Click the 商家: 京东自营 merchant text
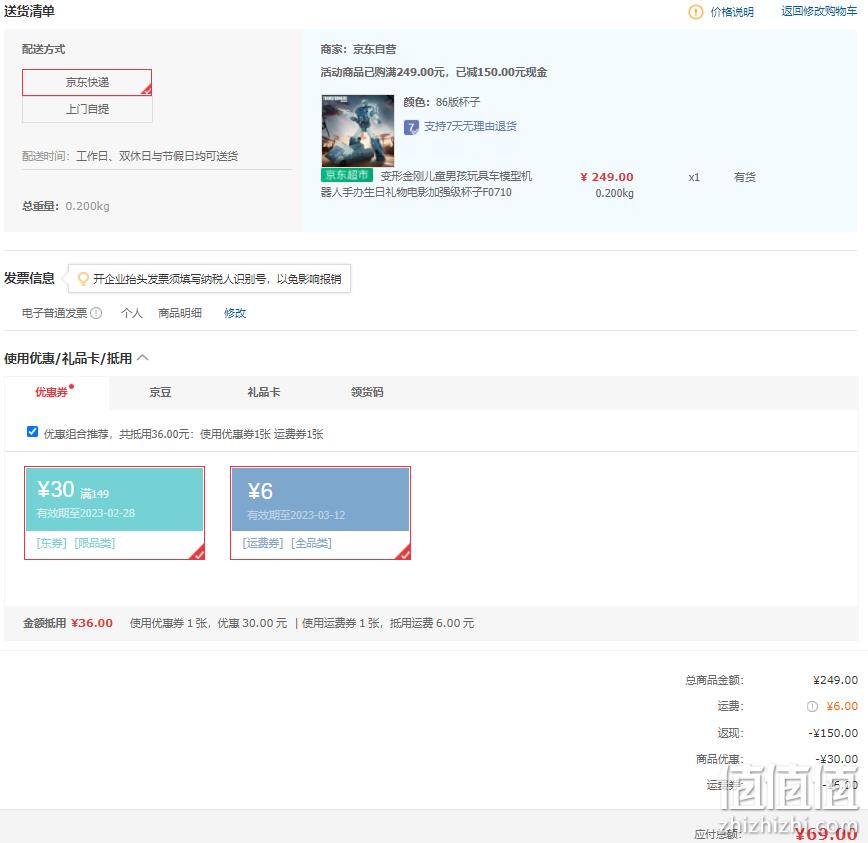The image size is (868, 843). (x=358, y=49)
